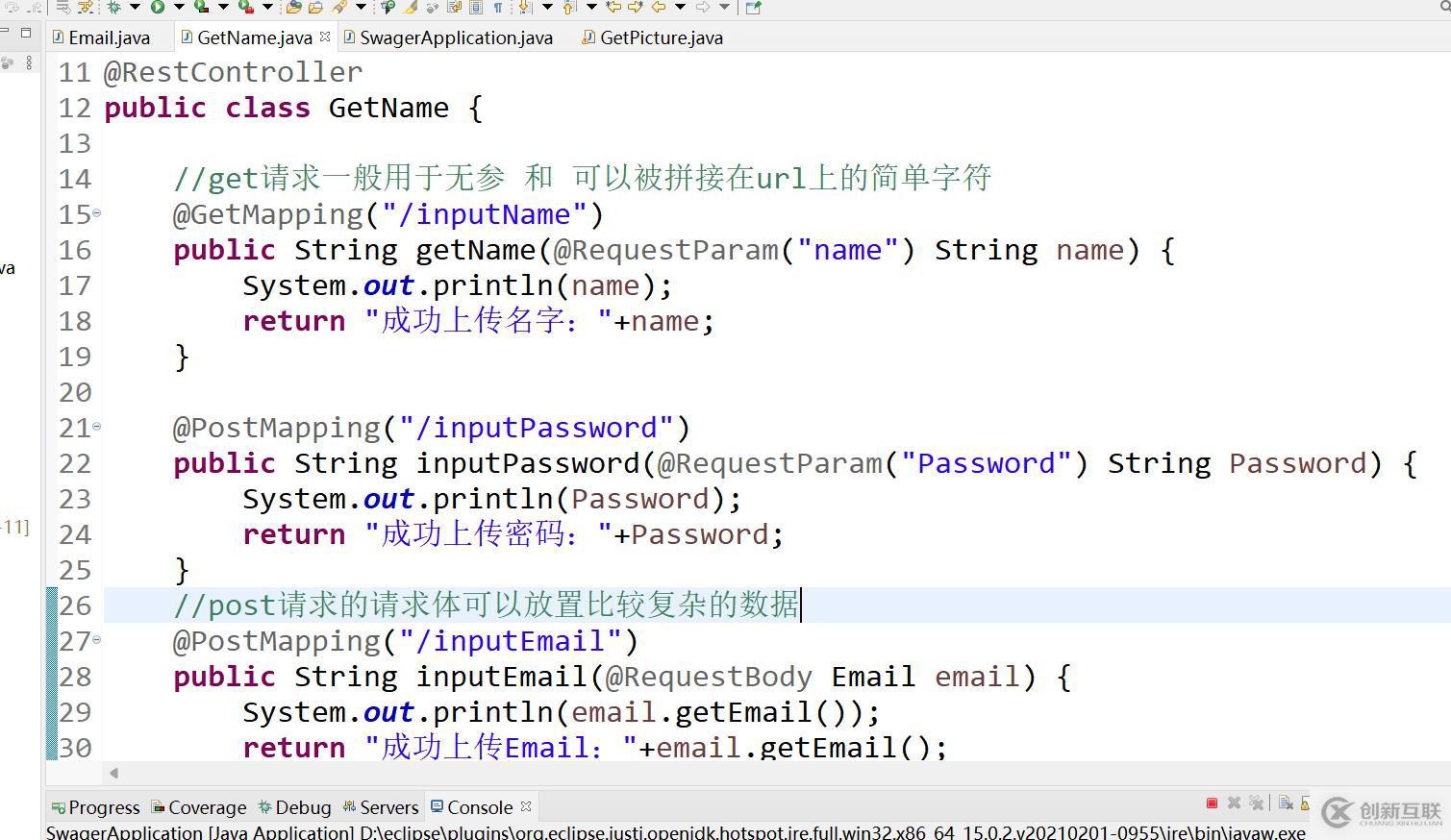The height and width of the screenshot is (840, 1451).
Task: Open the Coverage launch dropdown arrow
Action: (223, 7)
